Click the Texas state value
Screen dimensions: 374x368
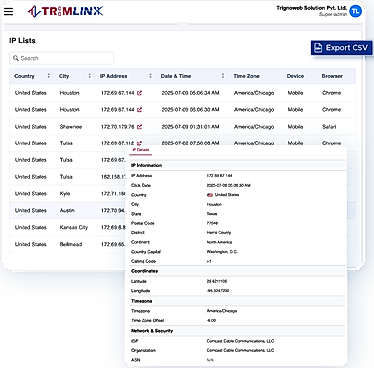point(212,214)
